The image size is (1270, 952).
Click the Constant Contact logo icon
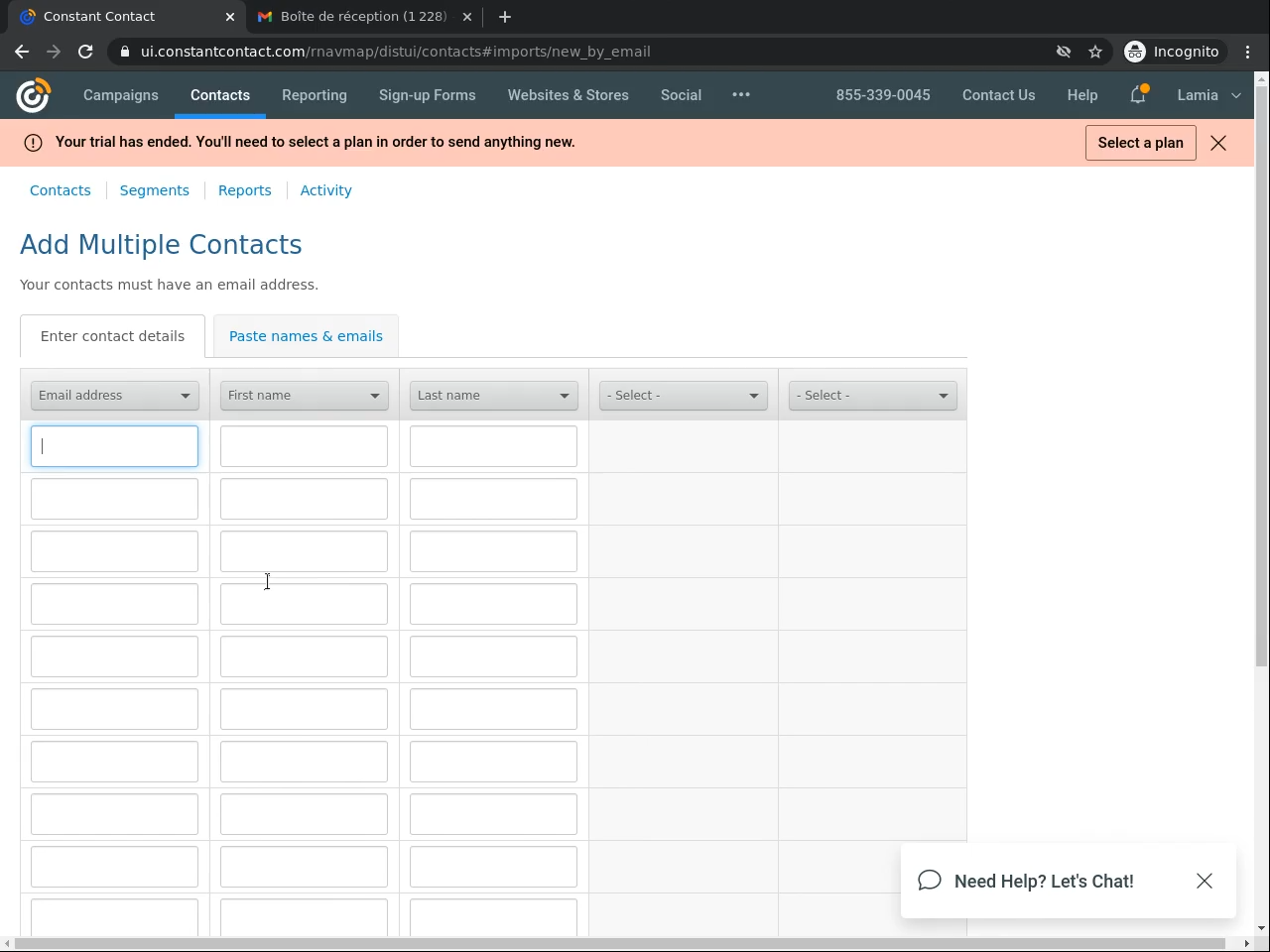pyautogui.click(x=33, y=95)
